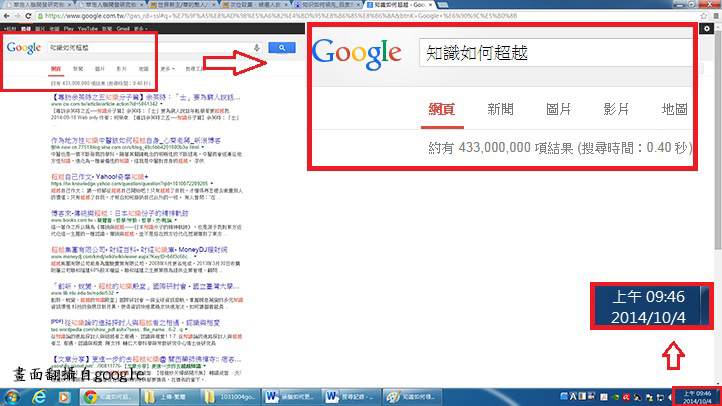Open the Chrome menu icon beside the star
This screenshot has width=722, height=406.
[x=716, y=16]
